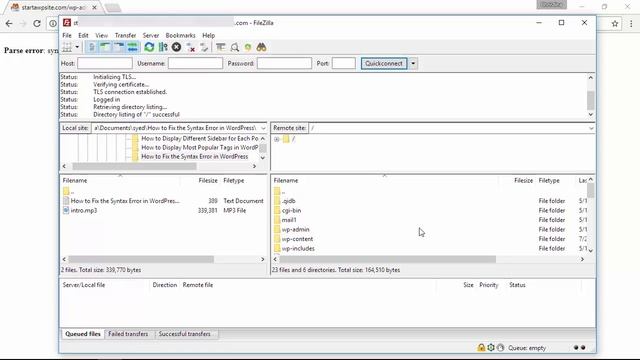This screenshot has width=640, height=360.
Task: Select the remote .qidb folder
Action: pyautogui.click(x=288, y=201)
